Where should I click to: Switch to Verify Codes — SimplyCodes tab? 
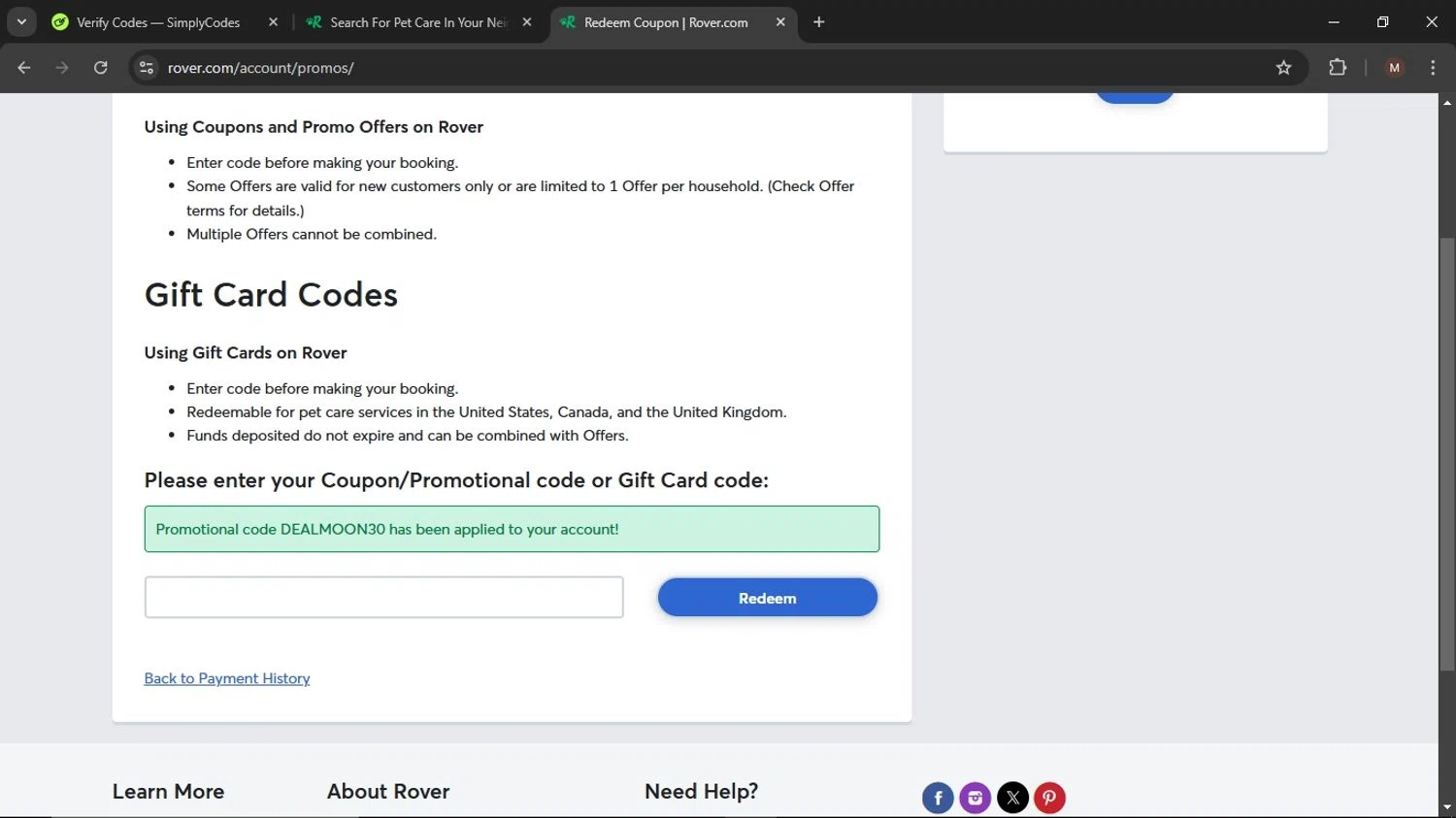pyautogui.click(x=157, y=22)
